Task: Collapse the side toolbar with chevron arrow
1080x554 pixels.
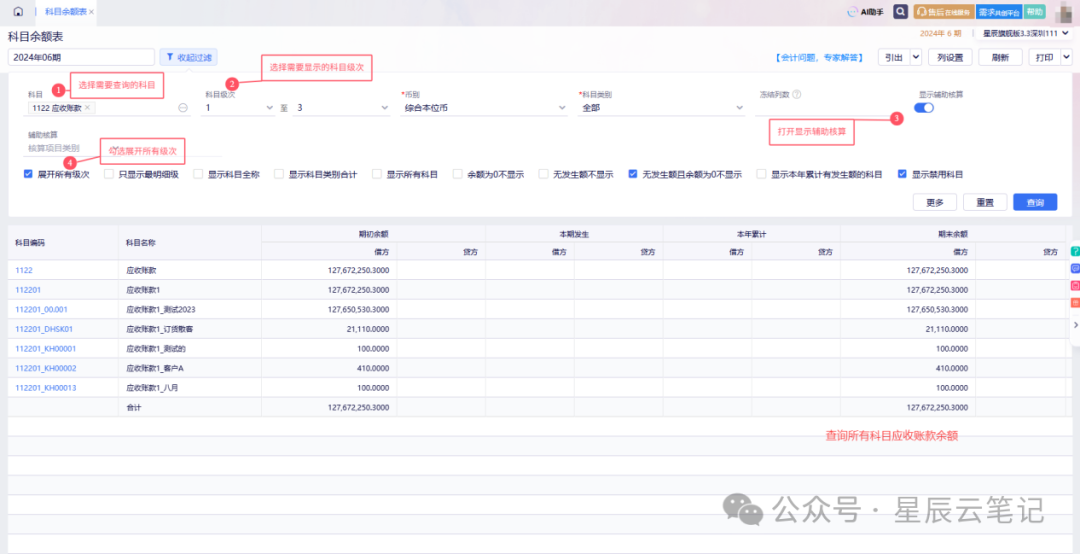Action: point(1076,325)
